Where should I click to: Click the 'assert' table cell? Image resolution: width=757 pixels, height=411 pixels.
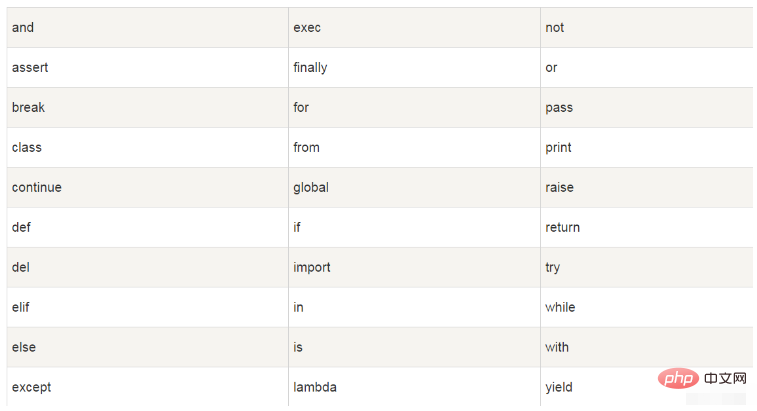[148, 68]
